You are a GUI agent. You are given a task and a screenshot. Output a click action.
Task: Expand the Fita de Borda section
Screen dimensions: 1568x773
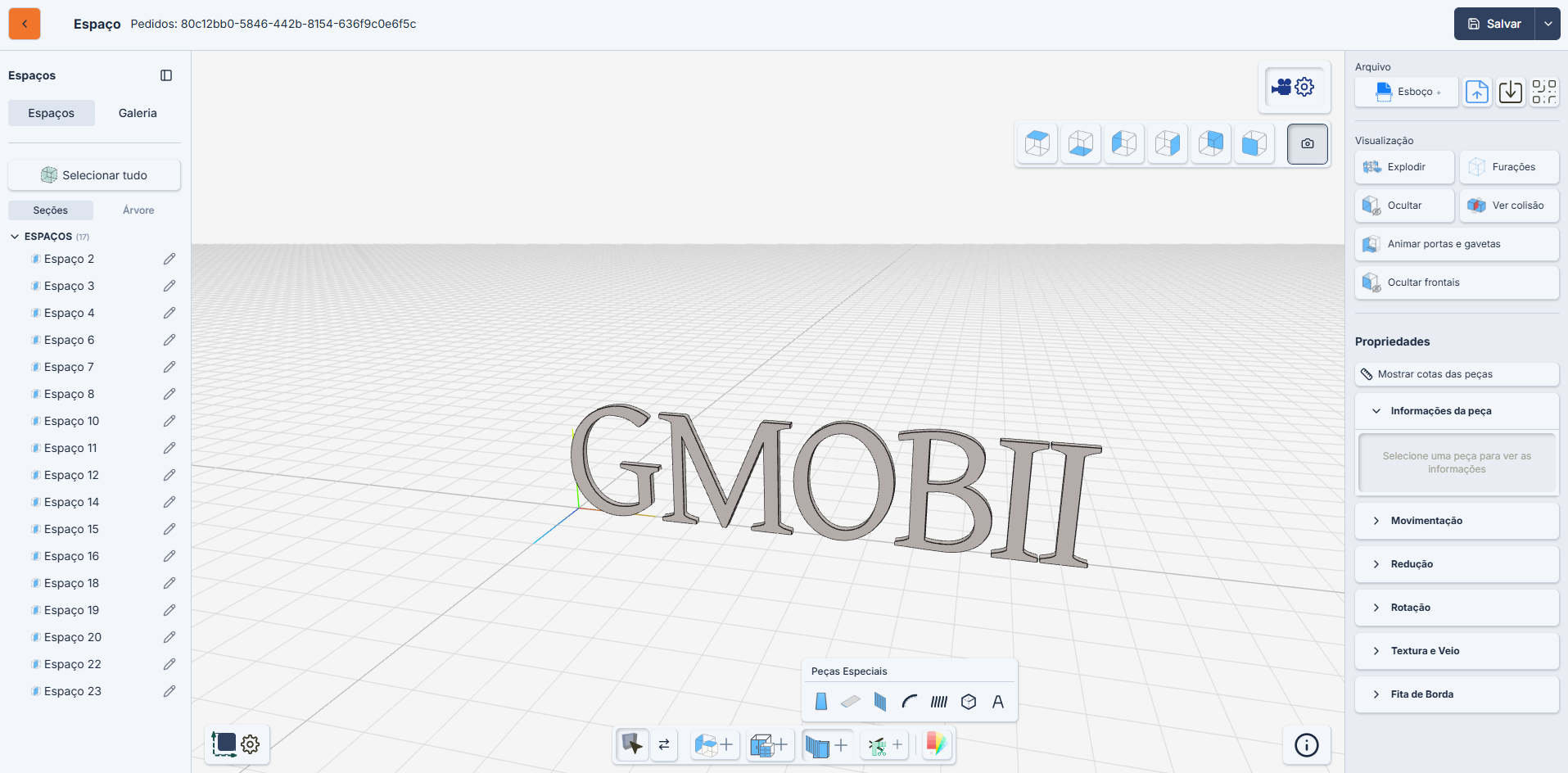(1457, 694)
